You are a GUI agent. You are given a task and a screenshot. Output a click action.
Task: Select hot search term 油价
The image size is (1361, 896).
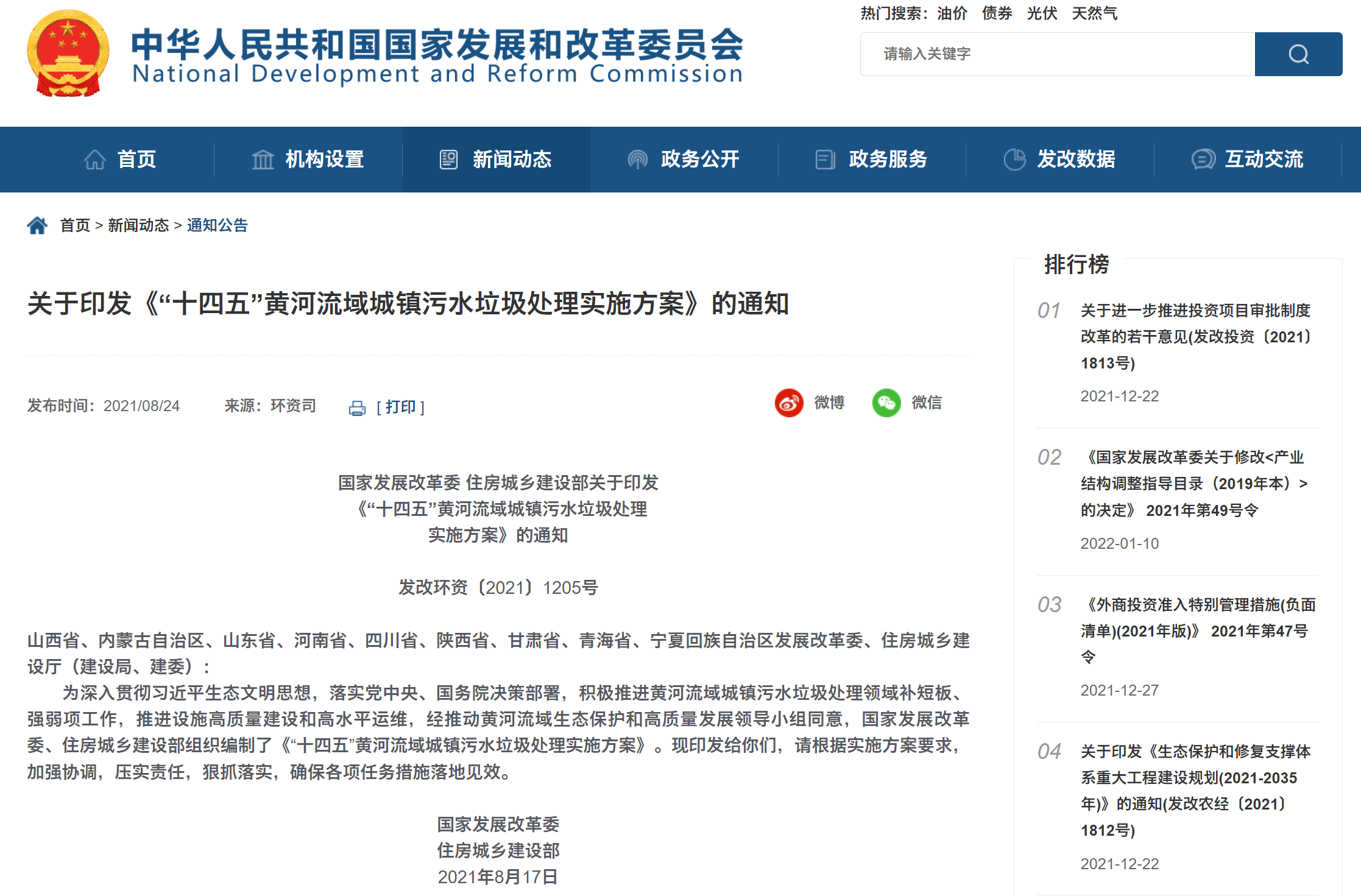click(952, 13)
